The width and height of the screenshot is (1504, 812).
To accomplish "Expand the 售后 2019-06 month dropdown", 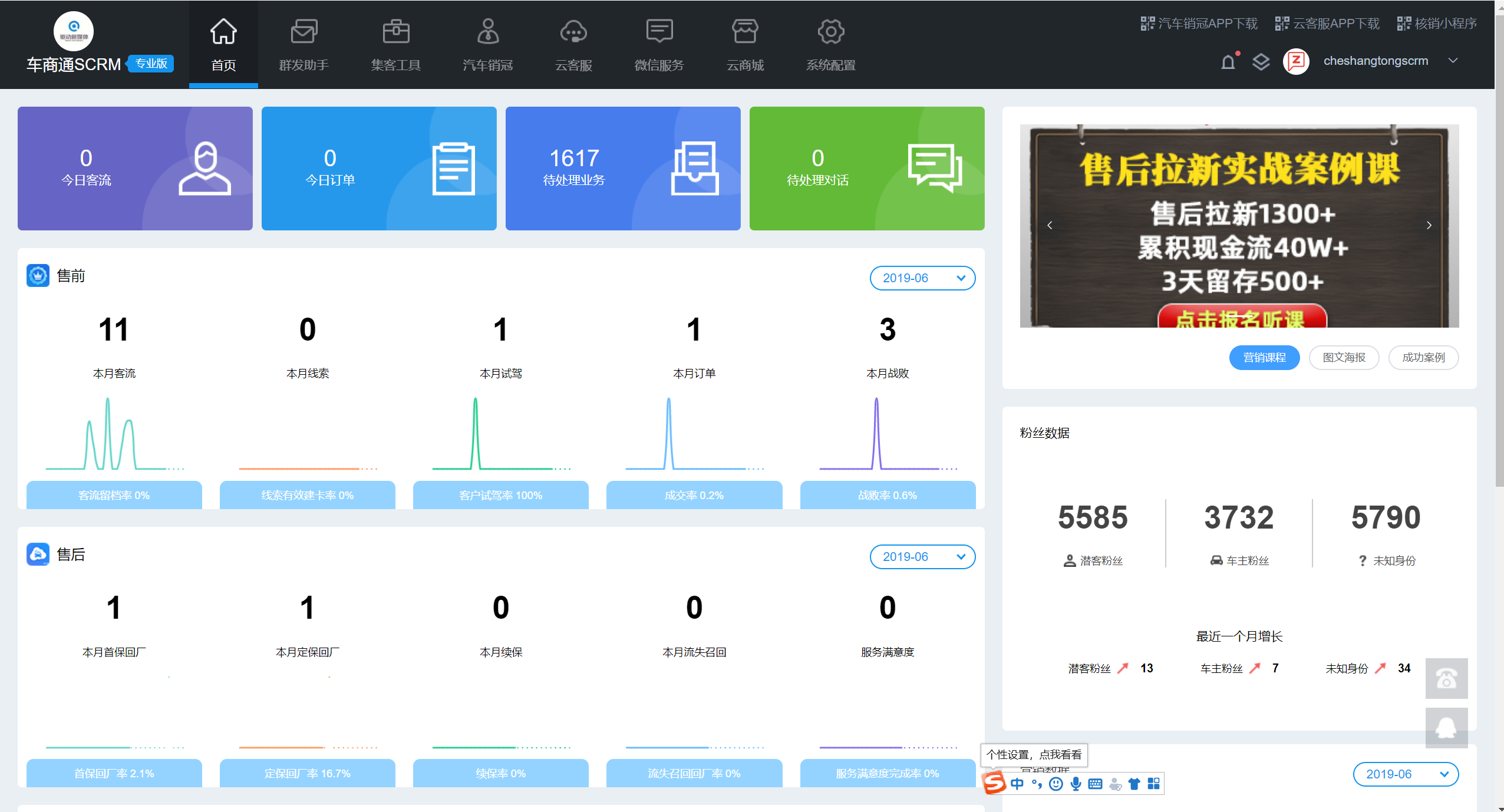I will click(x=922, y=557).
